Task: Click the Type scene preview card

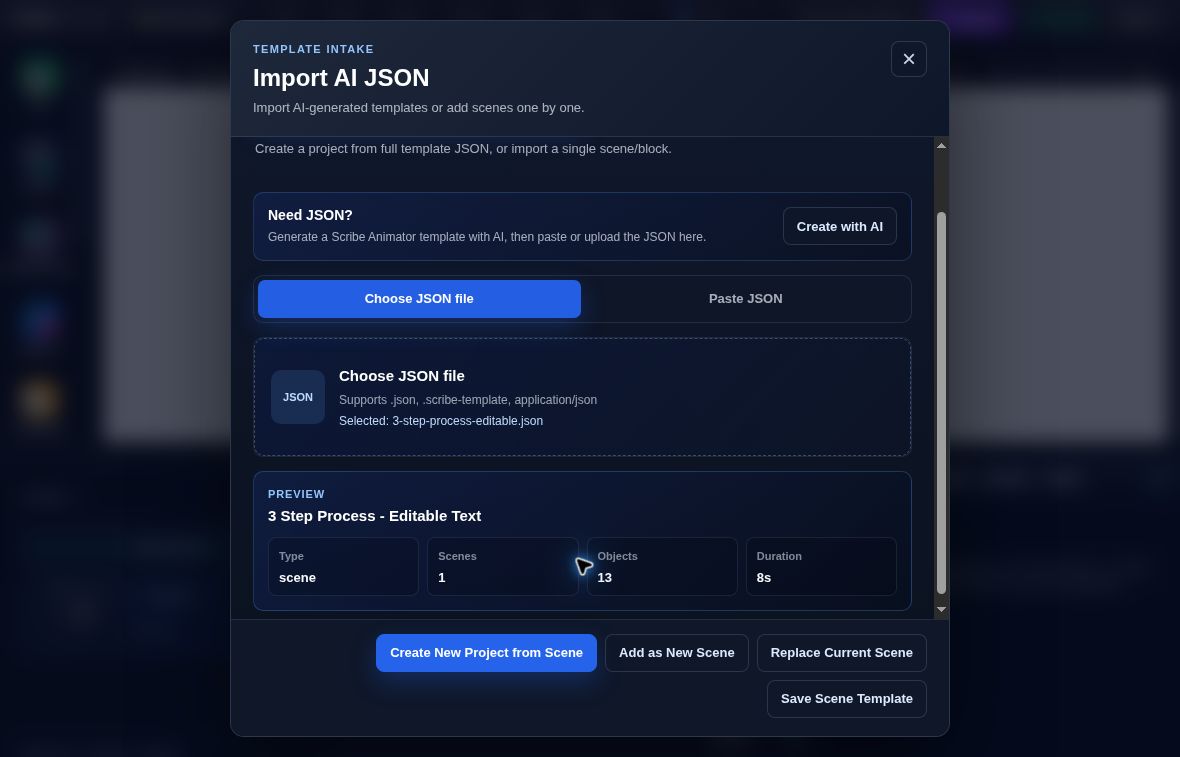Action: coord(343,567)
